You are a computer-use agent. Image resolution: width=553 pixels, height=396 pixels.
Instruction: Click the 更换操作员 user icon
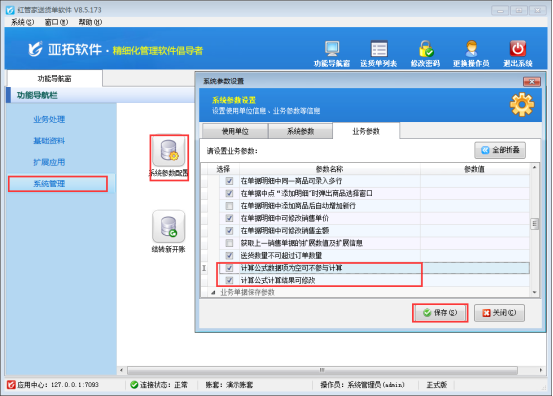[472, 49]
